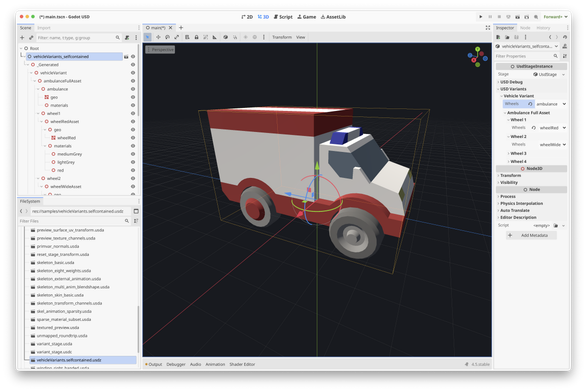
Task: Choose the Move Mode tool
Action: click(x=158, y=37)
